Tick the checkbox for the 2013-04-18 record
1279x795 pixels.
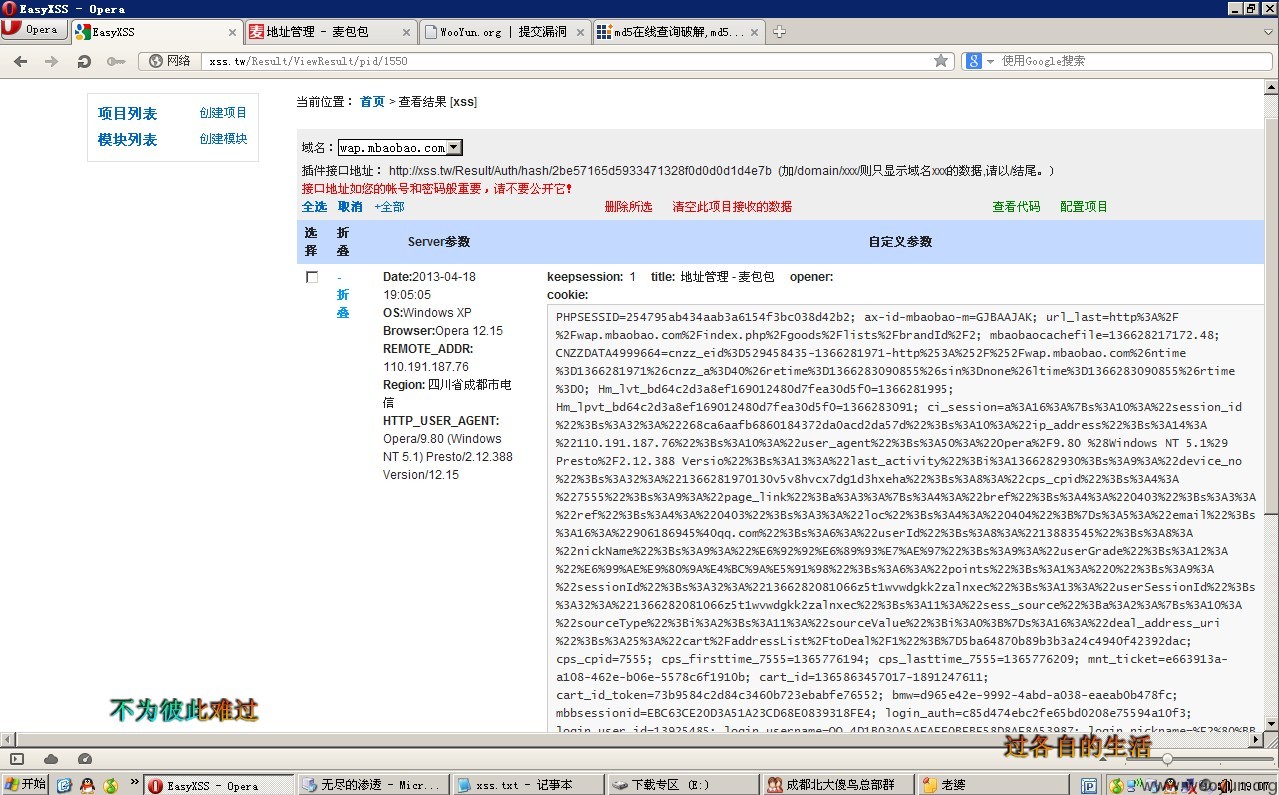pyautogui.click(x=312, y=277)
